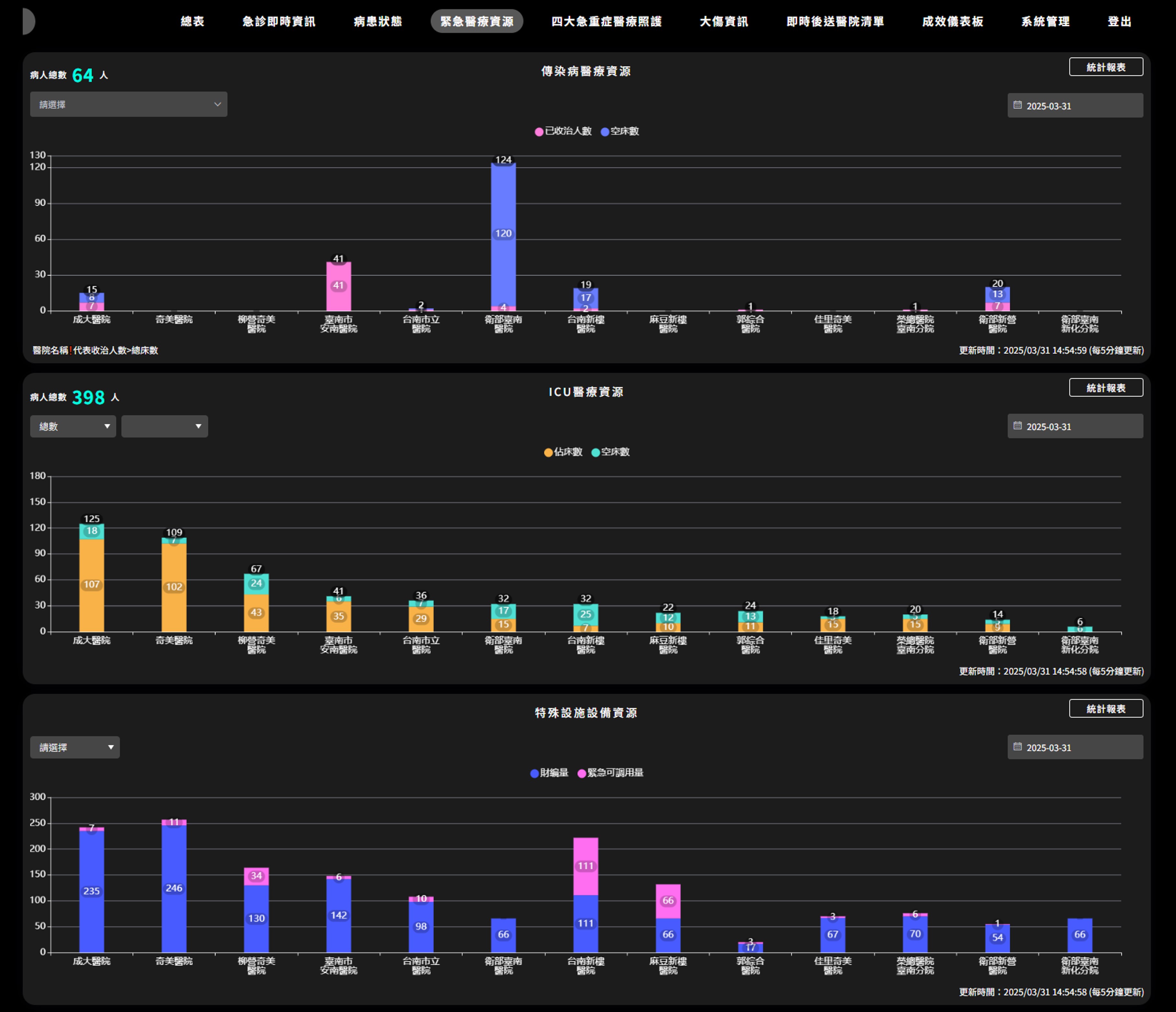Screen dimensions: 1176x1012
Task: Toggle the orange 佔床數 legend item
Action: click(563, 452)
